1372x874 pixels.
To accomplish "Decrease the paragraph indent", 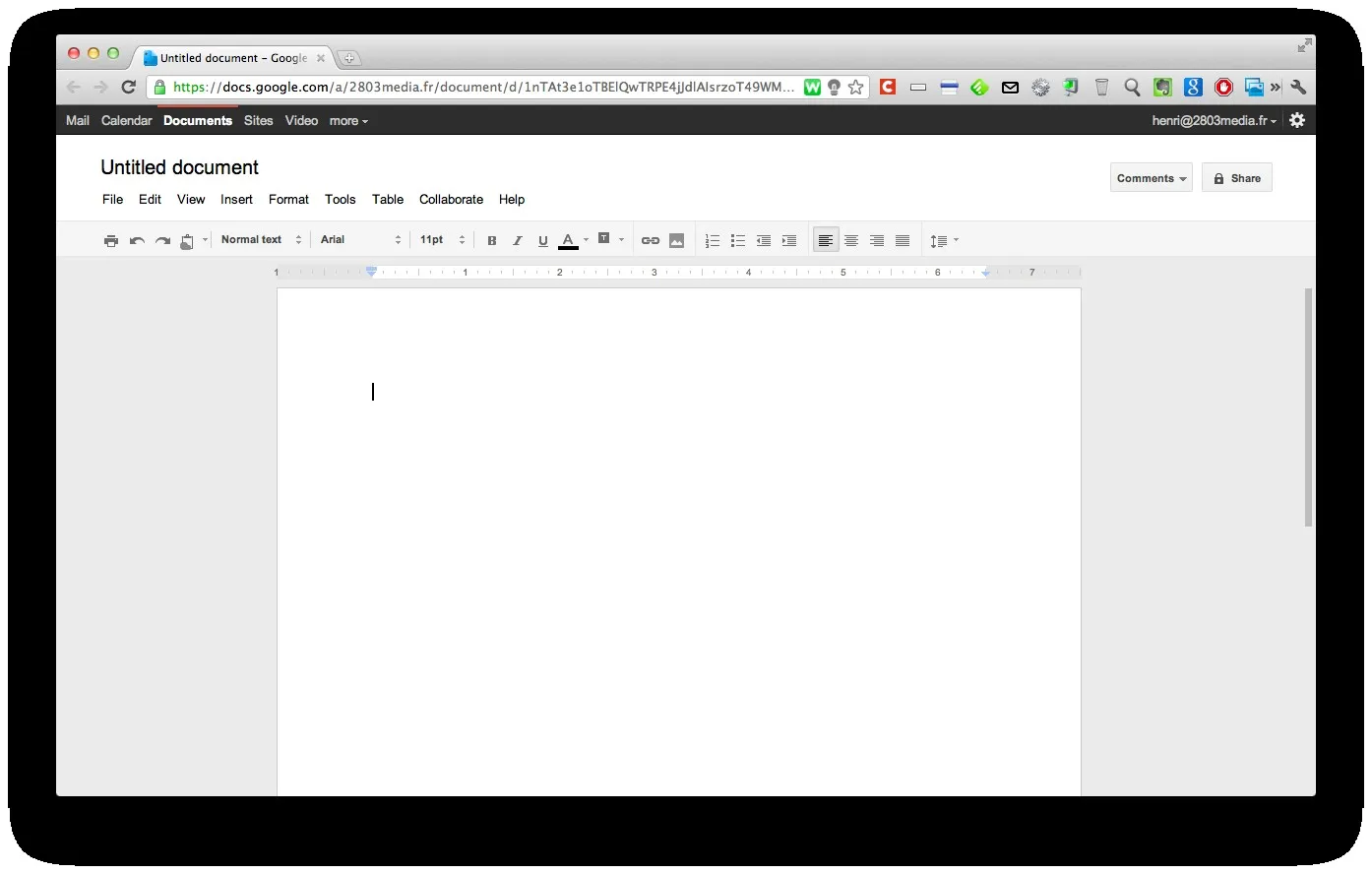I will point(764,241).
